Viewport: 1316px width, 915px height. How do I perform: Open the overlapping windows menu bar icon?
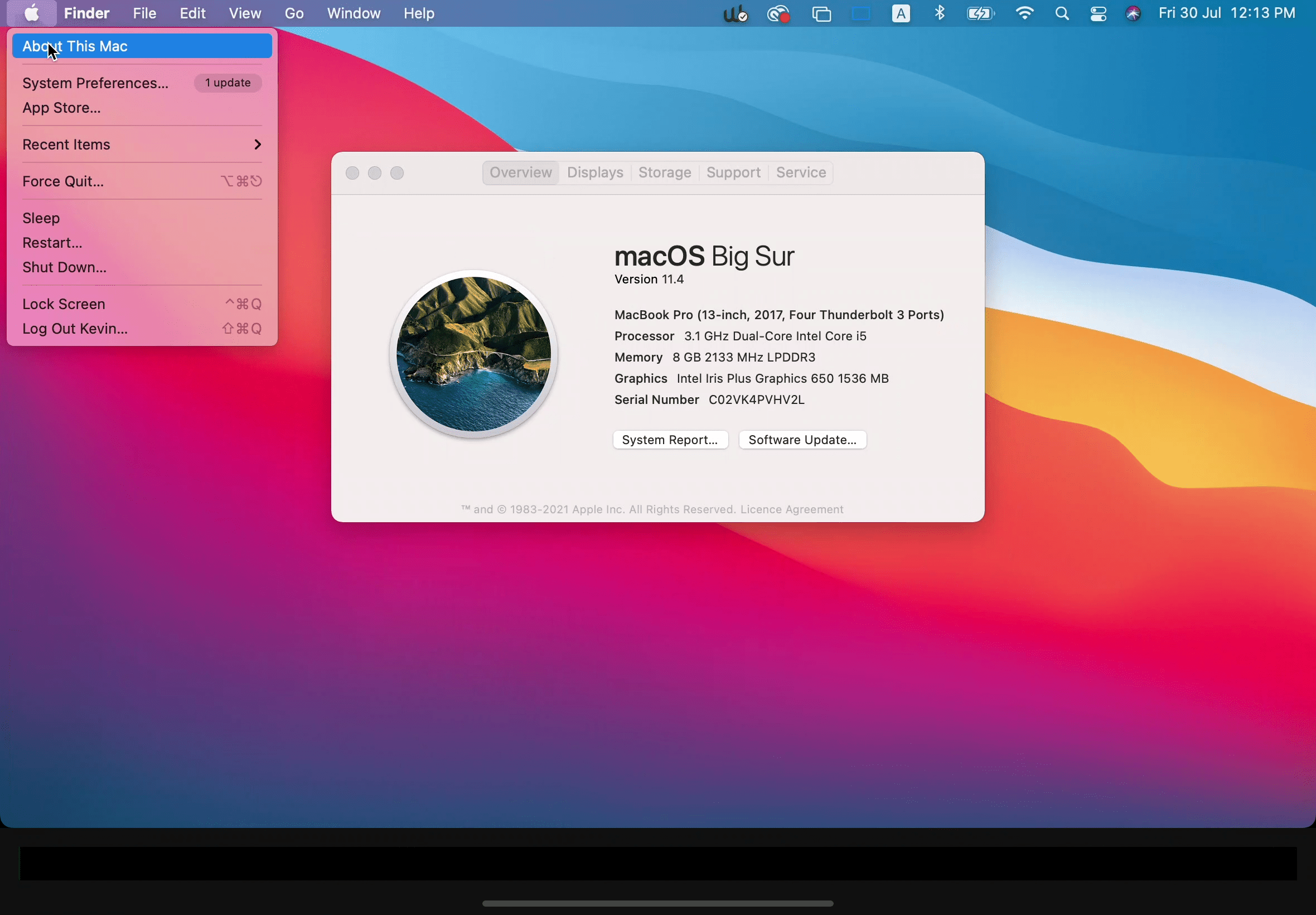click(x=821, y=13)
